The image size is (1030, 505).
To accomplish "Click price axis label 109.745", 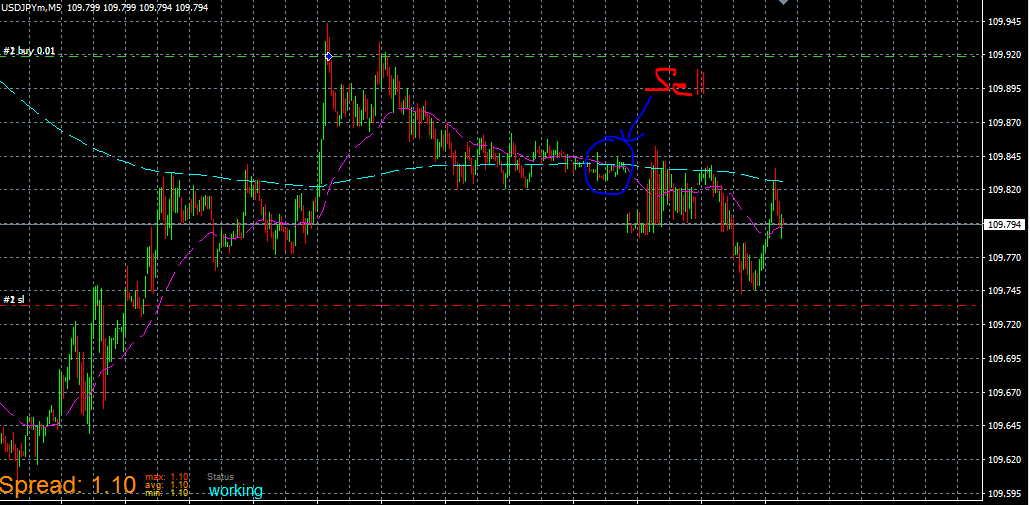I will [1004, 291].
